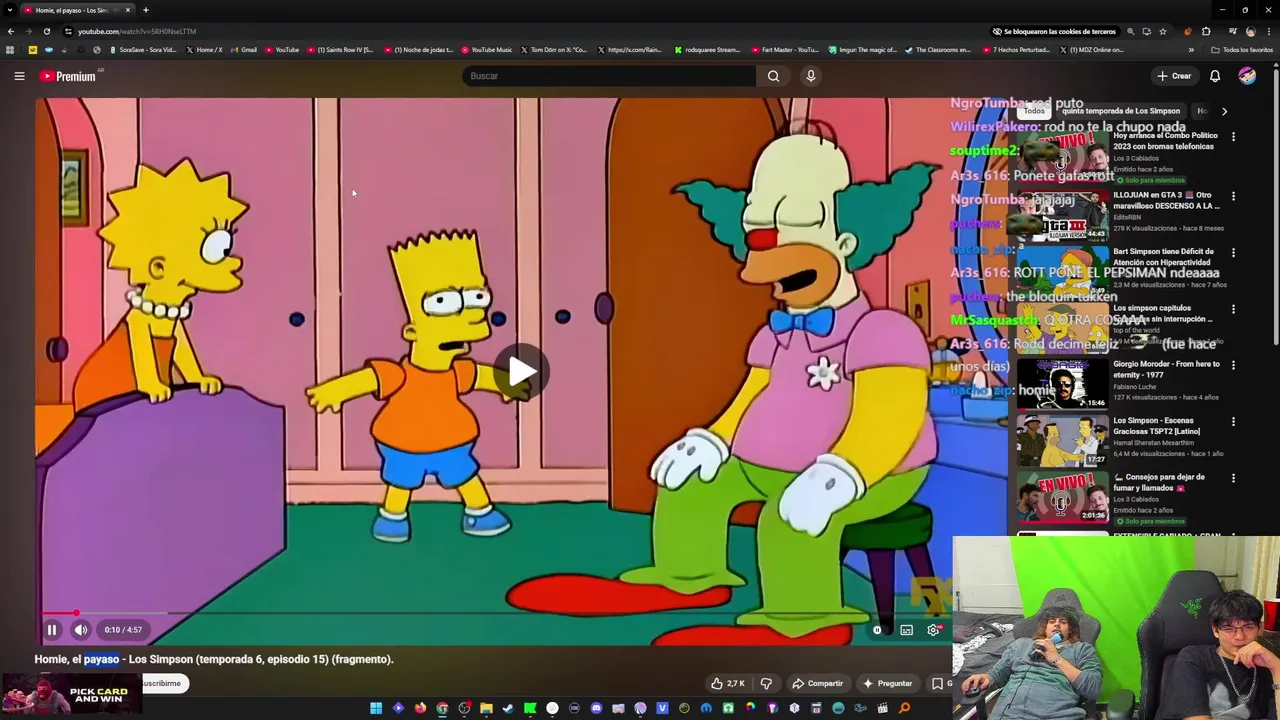The image size is (1280, 720).
Task: Open options for 'Hoy arranca el Combo Político' video
Action: [x=1233, y=137]
